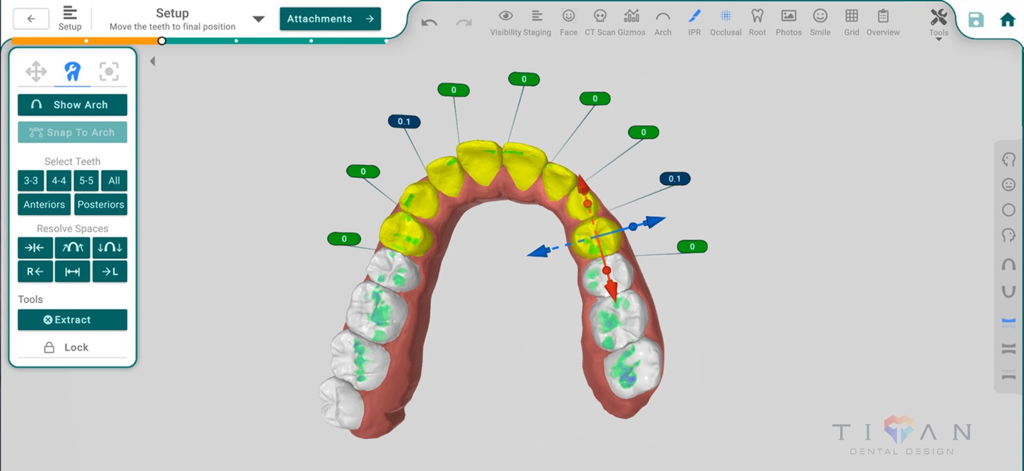Switch to the move arrows tab
Screen dimensions: 1024x471
[36, 71]
